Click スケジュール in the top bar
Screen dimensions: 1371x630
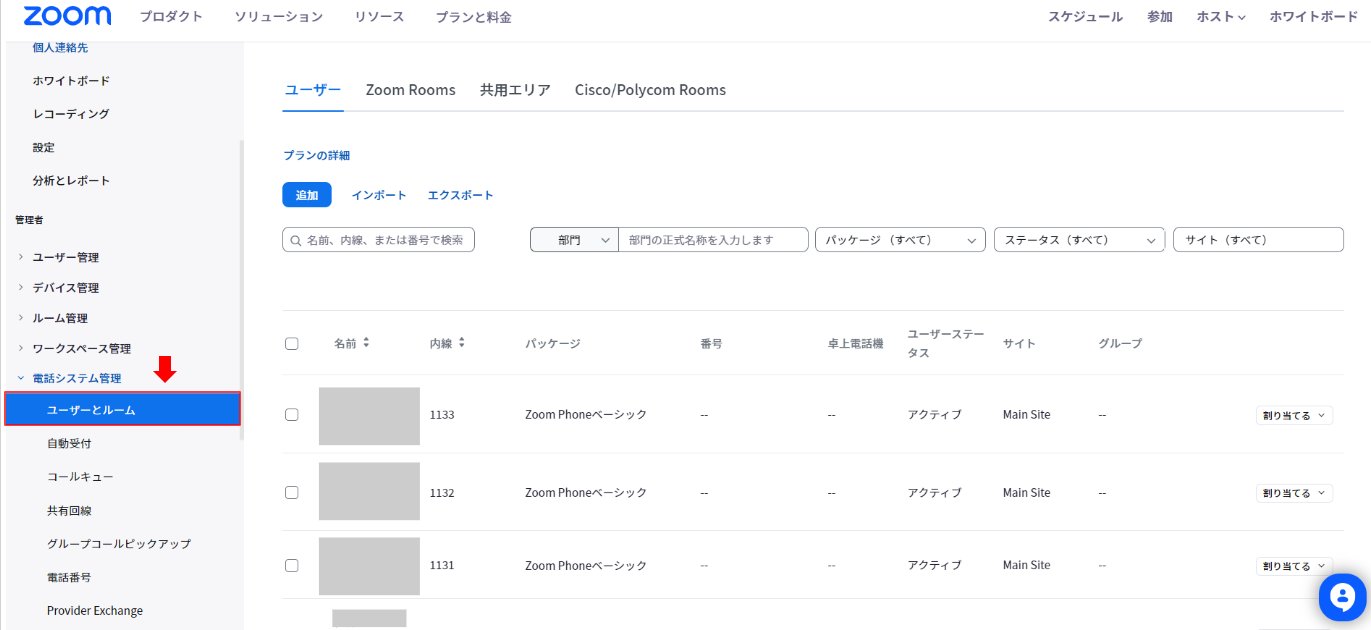[x=1085, y=17]
